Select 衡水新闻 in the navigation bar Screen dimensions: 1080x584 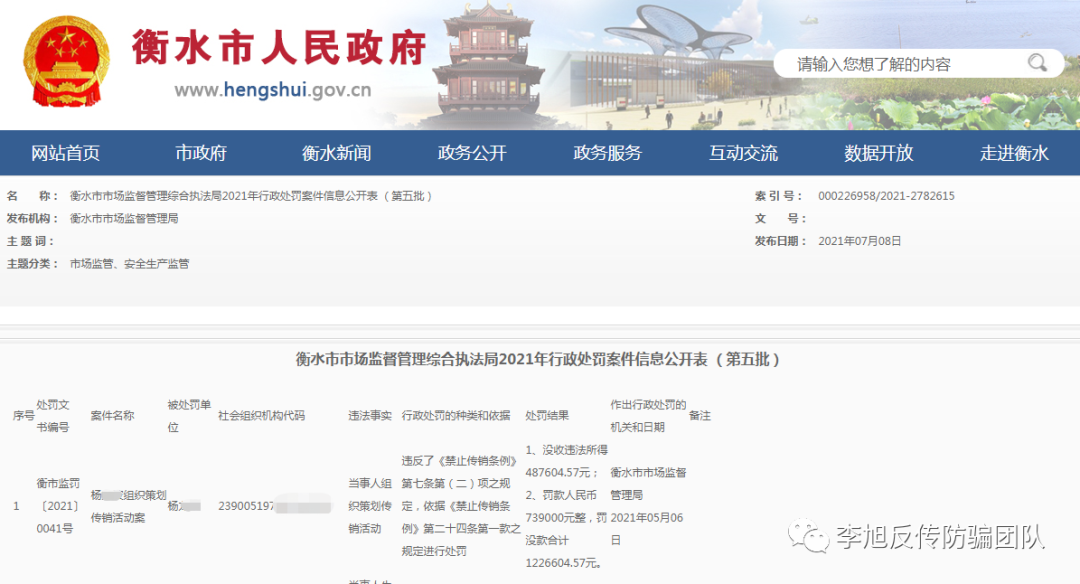pyautogui.click(x=336, y=153)
